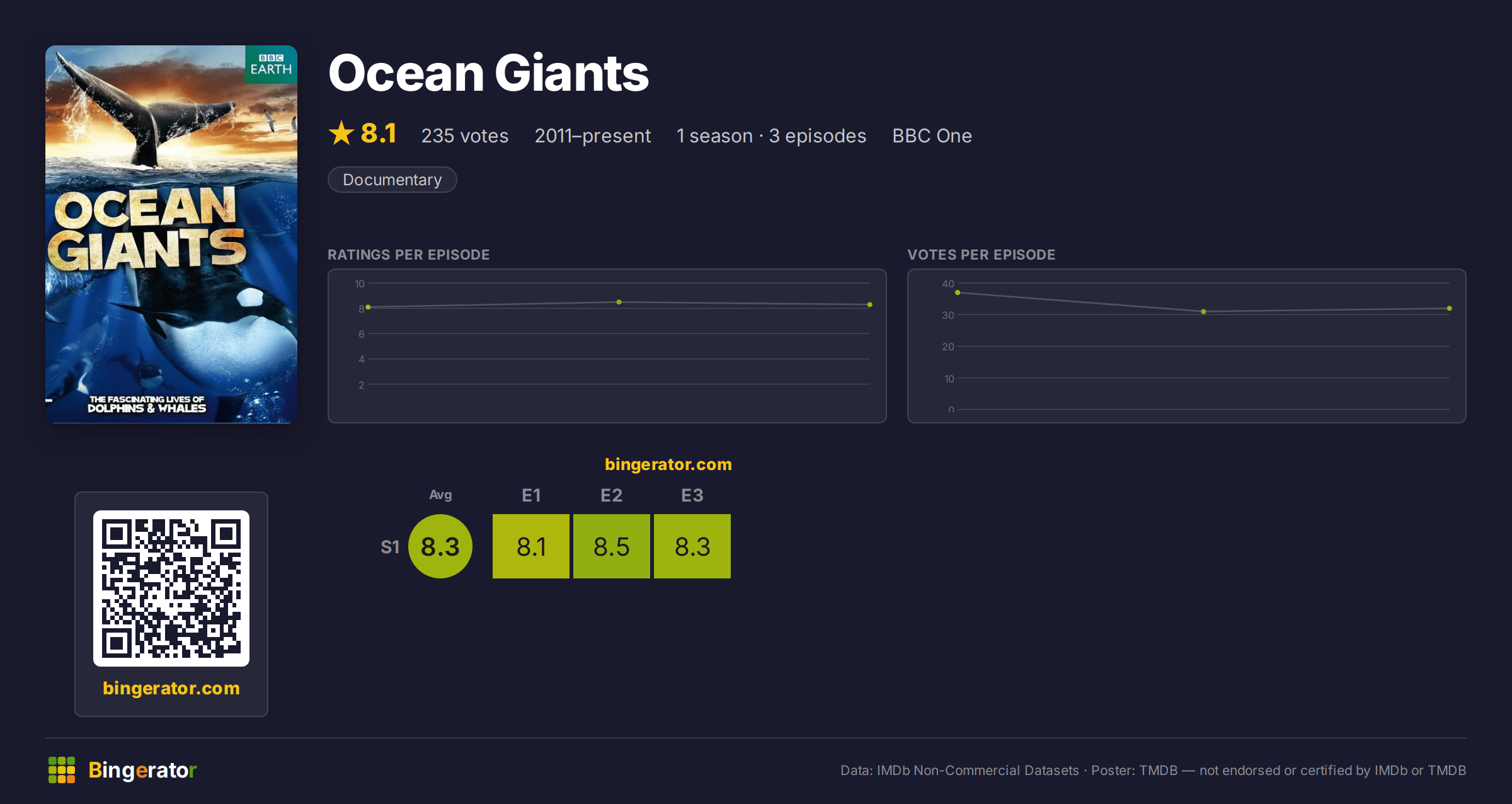Click the first point on votes chart

coord(958,293)
